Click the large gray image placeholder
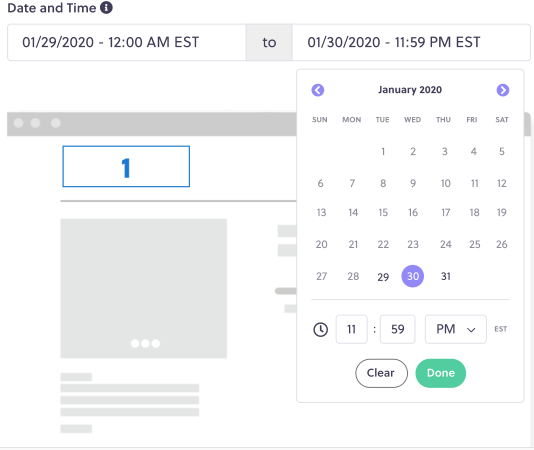 point(144,288)
